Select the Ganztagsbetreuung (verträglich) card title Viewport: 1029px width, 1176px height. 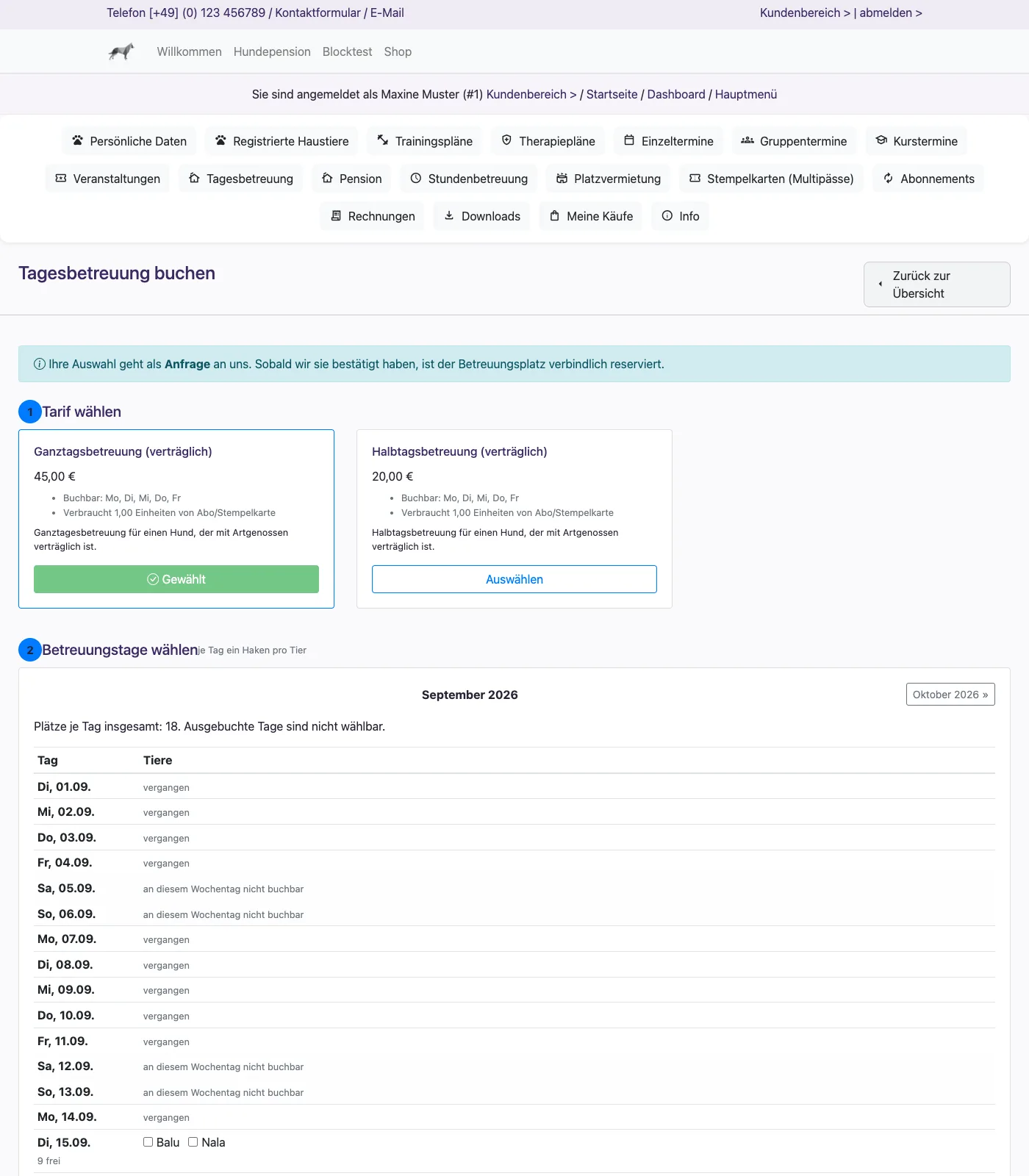point(123,451)
